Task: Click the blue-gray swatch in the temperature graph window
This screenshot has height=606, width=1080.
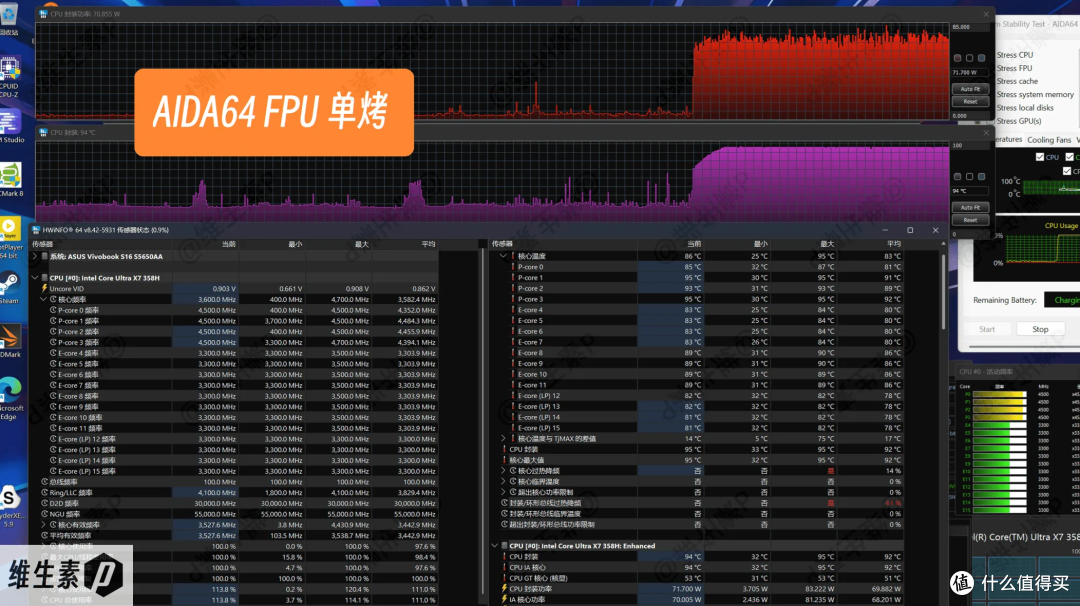Action: pyautogui.click(x=982, y=177)
